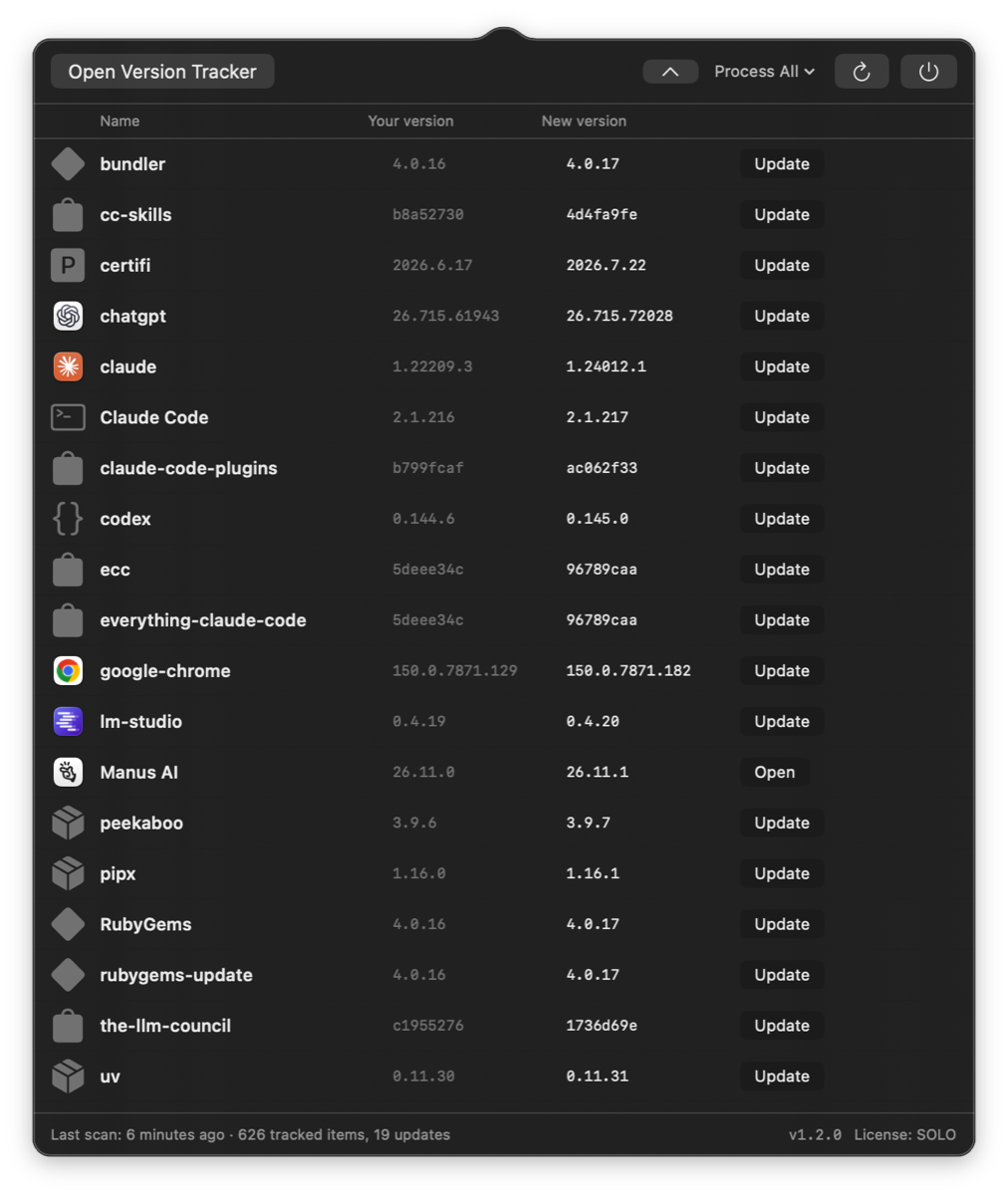This screenshot has height=1195, width=1008.
Task: Click the orange Claude app icon
Action: (x=68, y=366)
